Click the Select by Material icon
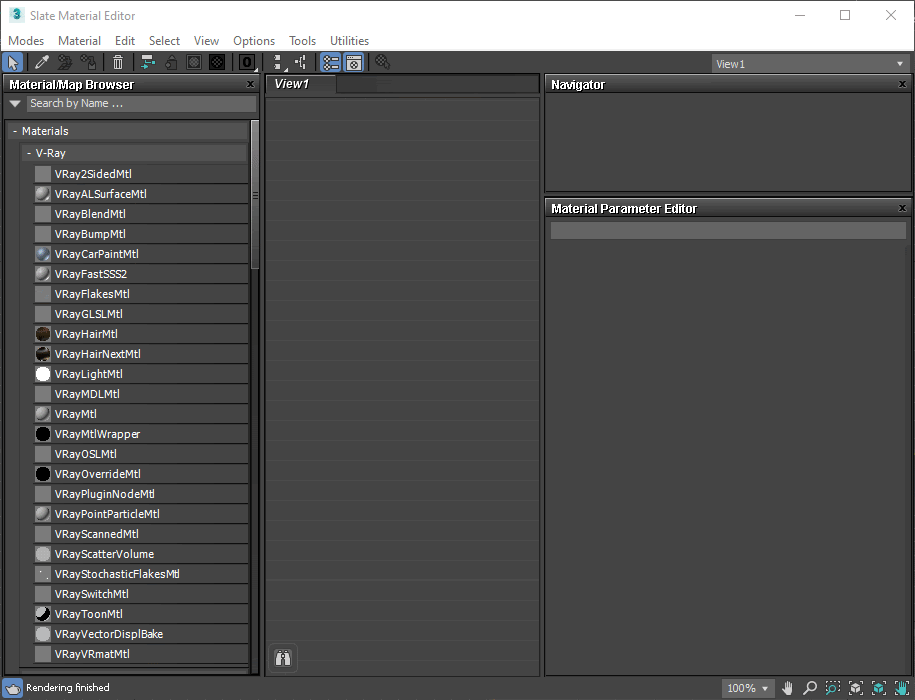915x700 pixels. (382, 63)
